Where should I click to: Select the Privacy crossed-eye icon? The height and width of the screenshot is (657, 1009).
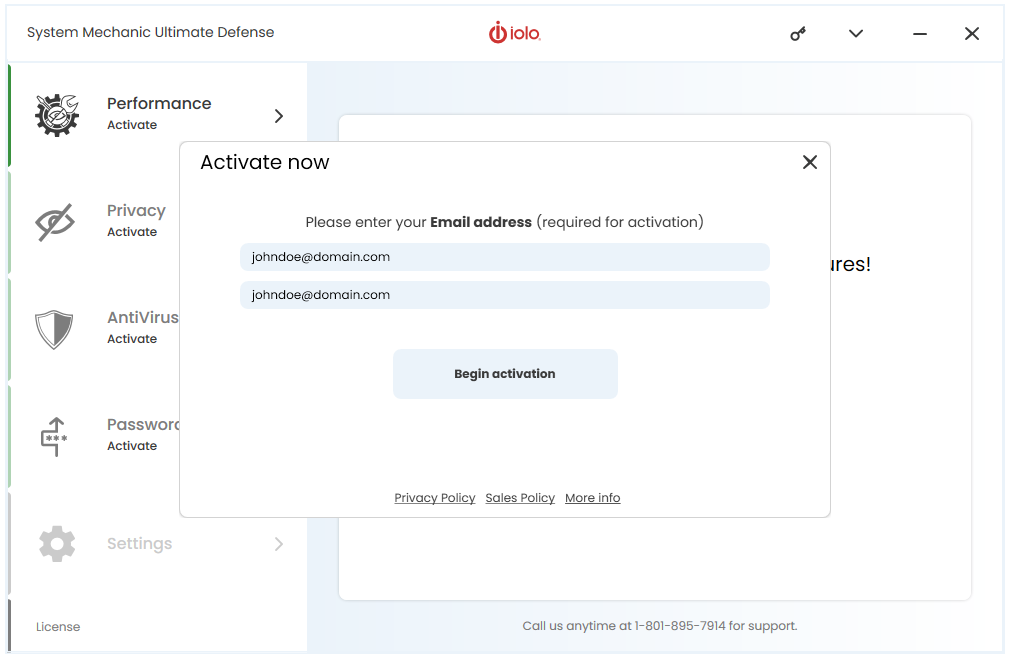[55, 222]
